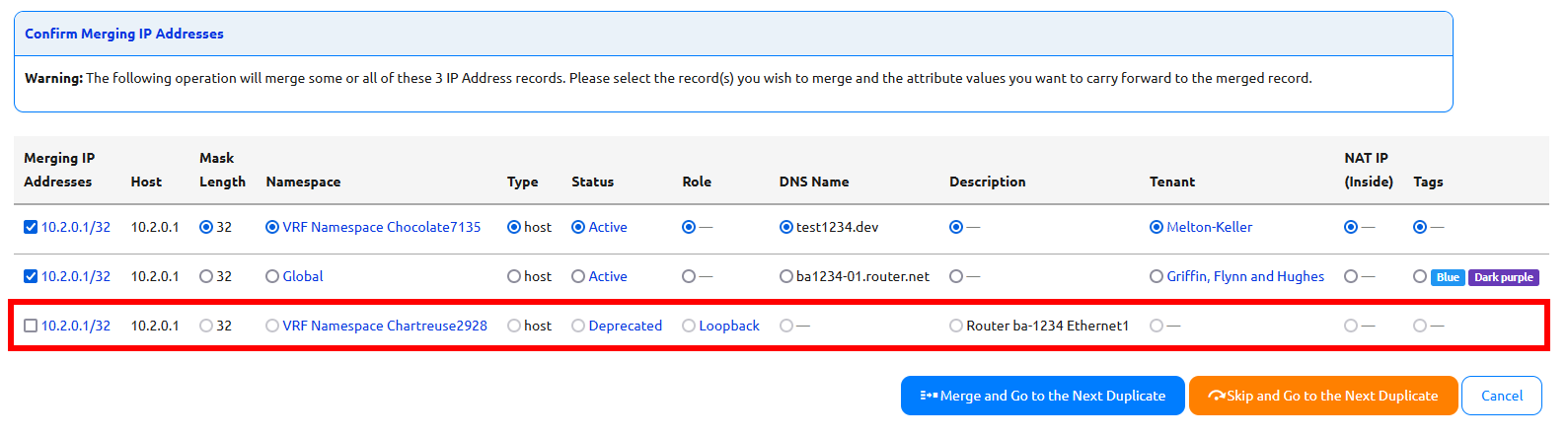Select the empty tenant radio in the Chartreuse2928 row
This screenshot has height=437, width=1568.
click(1157, 326)
